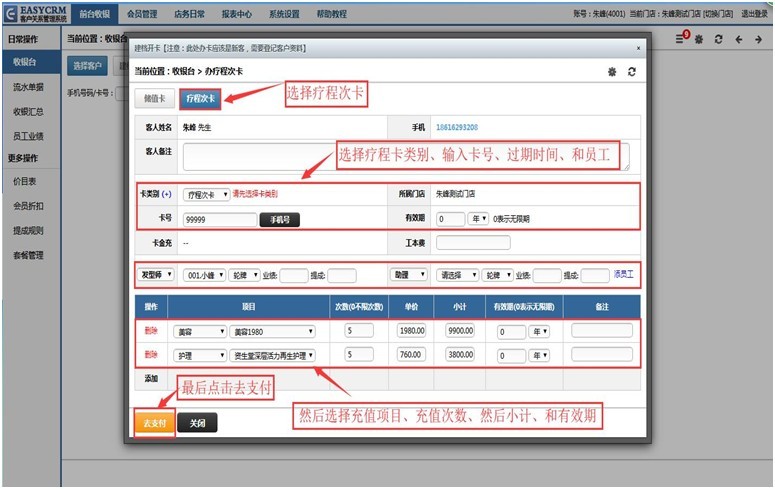Image resolution: width=775 pixels, height=489 pixels.
Task: Switch to the 疗程次卡 tab
Action: (x=200, y=98)
